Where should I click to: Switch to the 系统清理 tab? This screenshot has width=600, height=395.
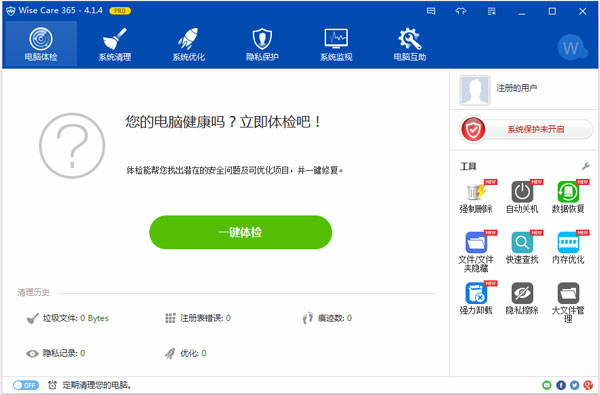point(115,44)
